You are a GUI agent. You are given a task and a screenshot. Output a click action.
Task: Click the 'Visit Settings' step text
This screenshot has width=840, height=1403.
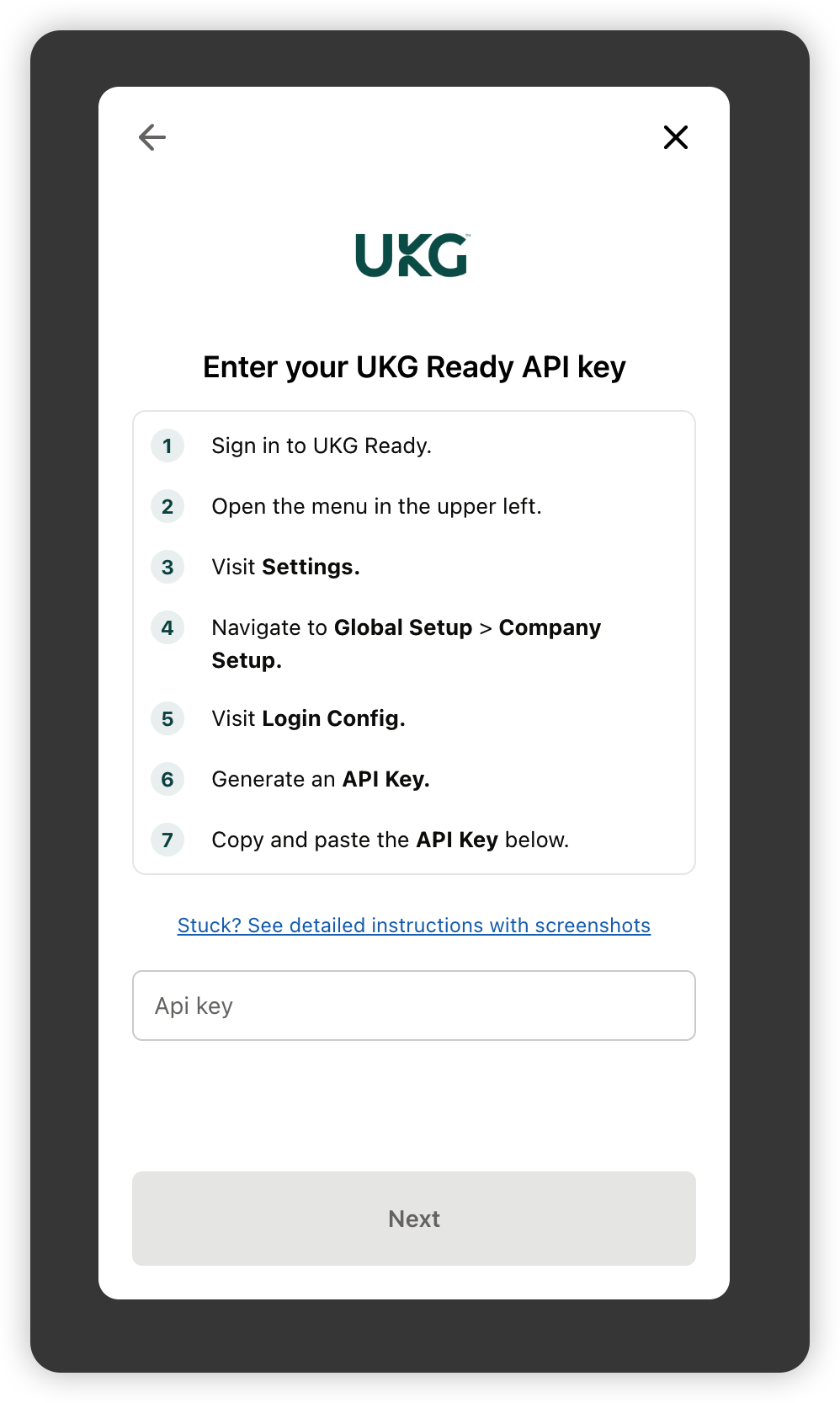285,567
